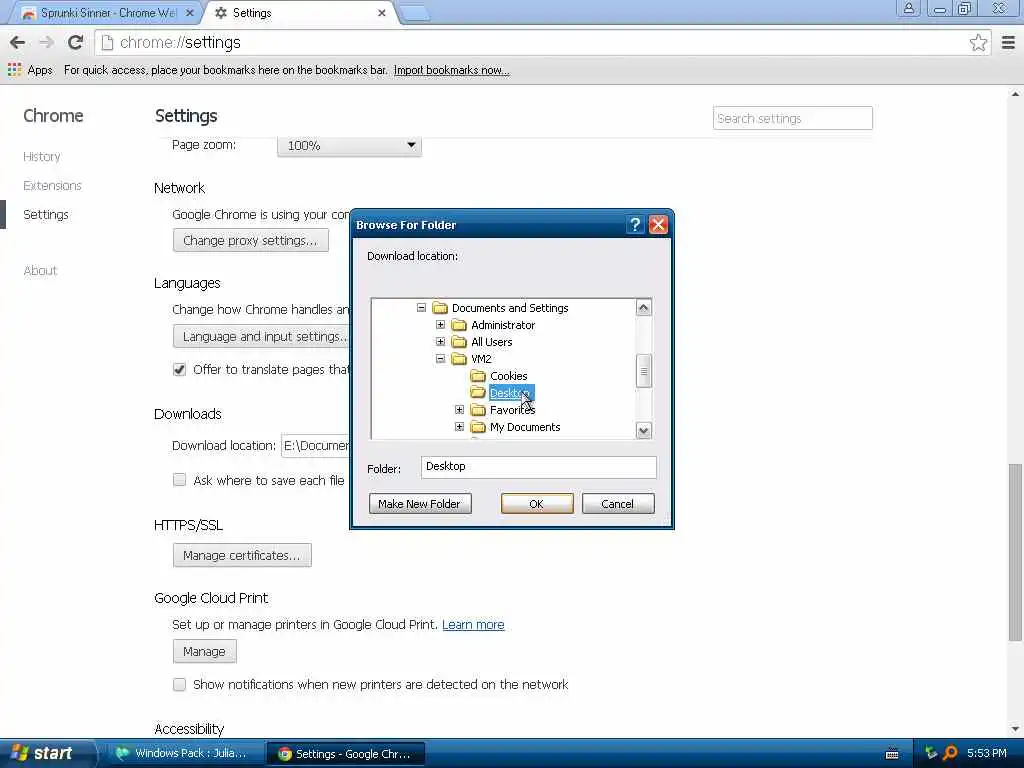Click the Google Cloud Print Manage button
This screenshot has height=768, width=1024.
(204, 651)
